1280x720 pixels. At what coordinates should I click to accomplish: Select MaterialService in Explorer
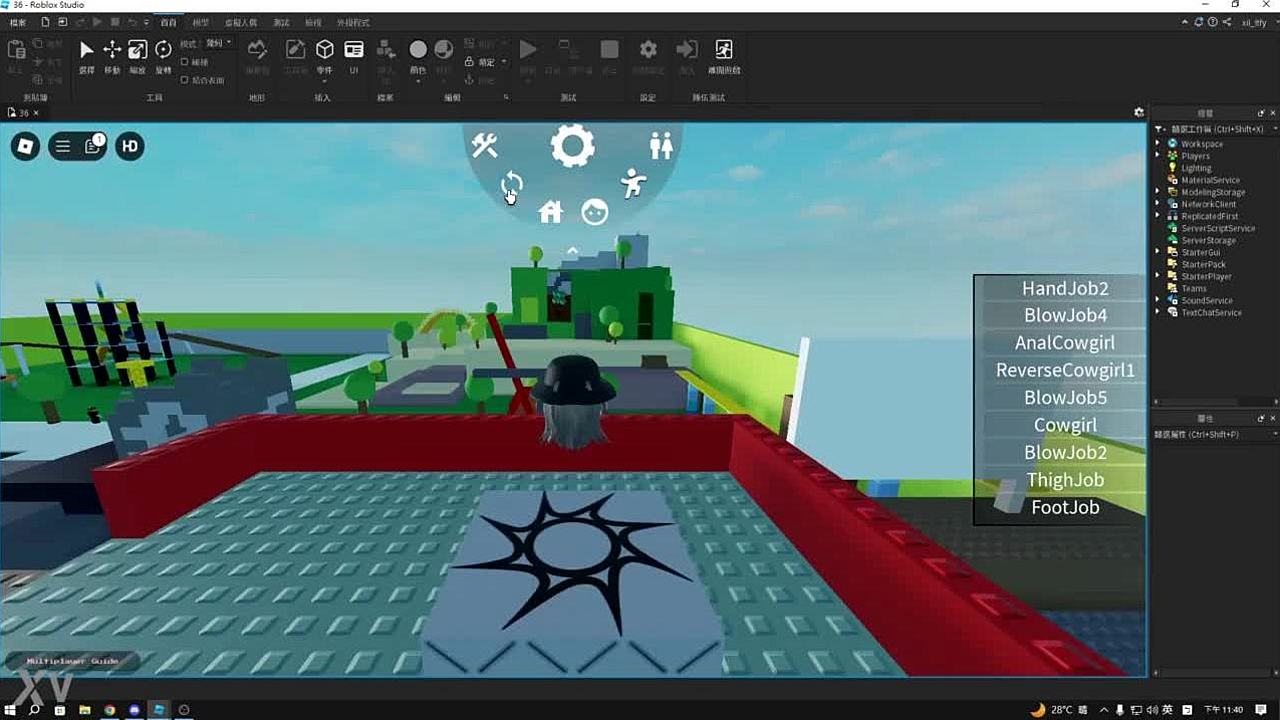[1210, 180]
